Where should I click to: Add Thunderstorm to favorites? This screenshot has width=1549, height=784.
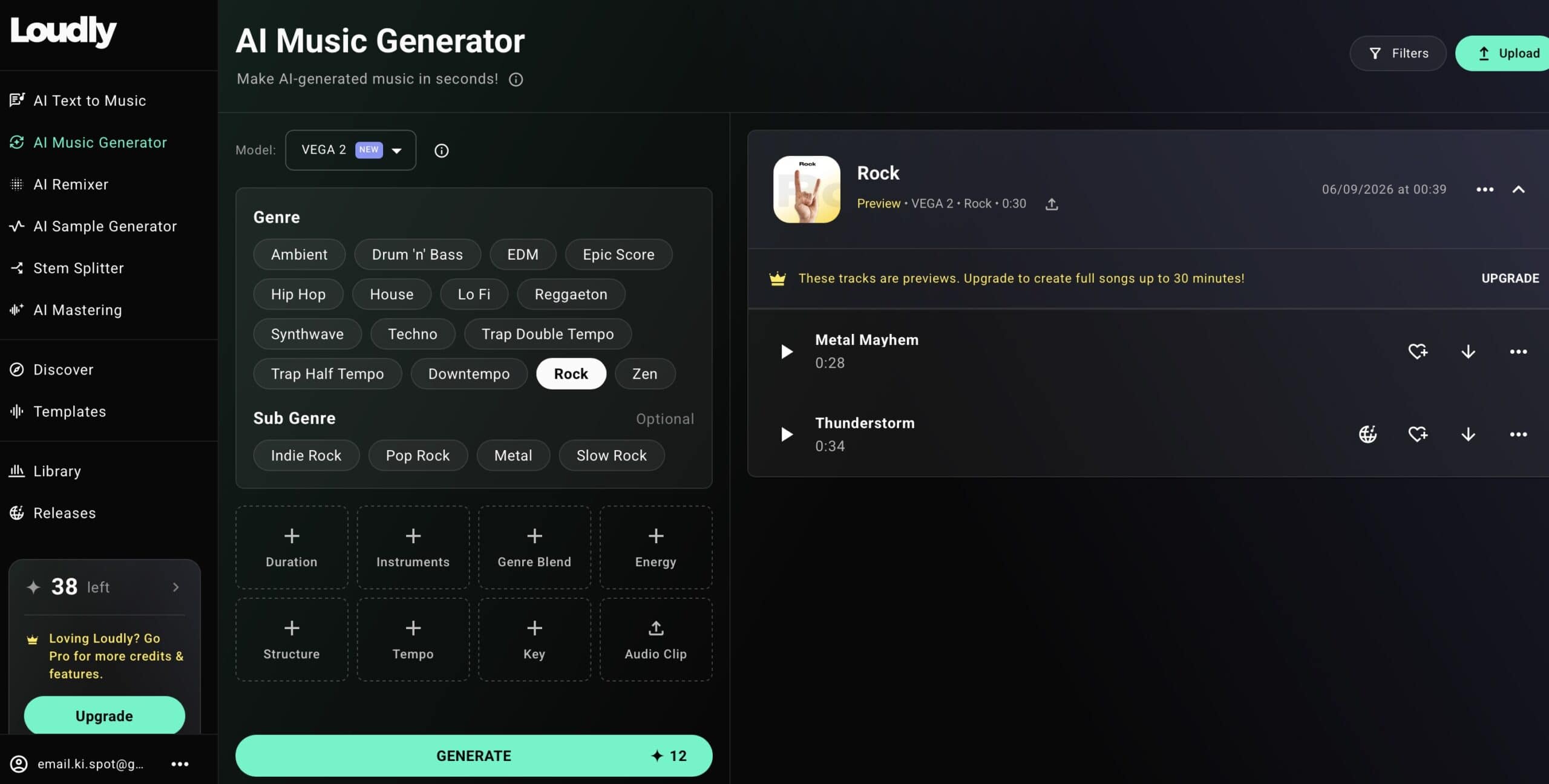1418,434
